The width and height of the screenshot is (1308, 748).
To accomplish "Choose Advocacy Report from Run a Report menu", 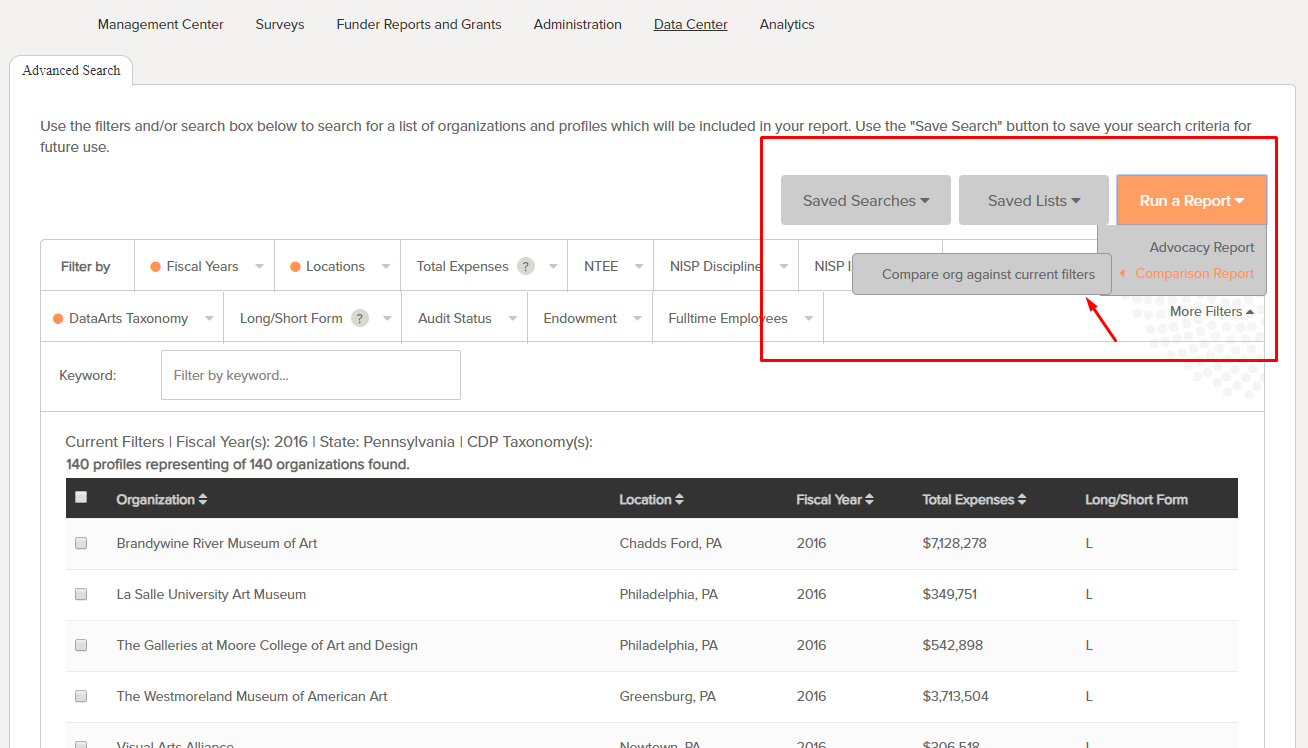I will tap(1201, 247).
